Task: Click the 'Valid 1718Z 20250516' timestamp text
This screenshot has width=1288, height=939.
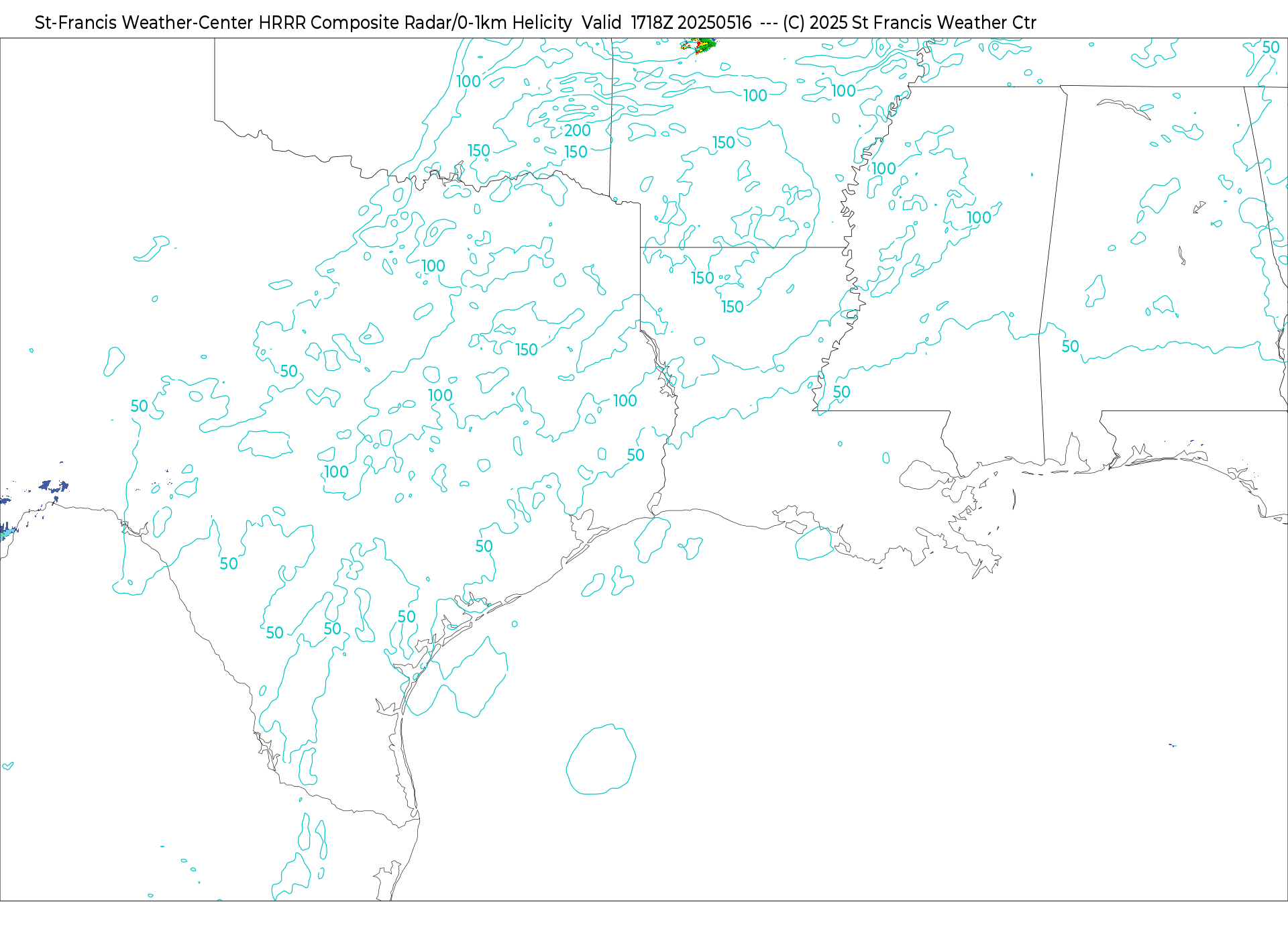Action: tap(667, 23)
